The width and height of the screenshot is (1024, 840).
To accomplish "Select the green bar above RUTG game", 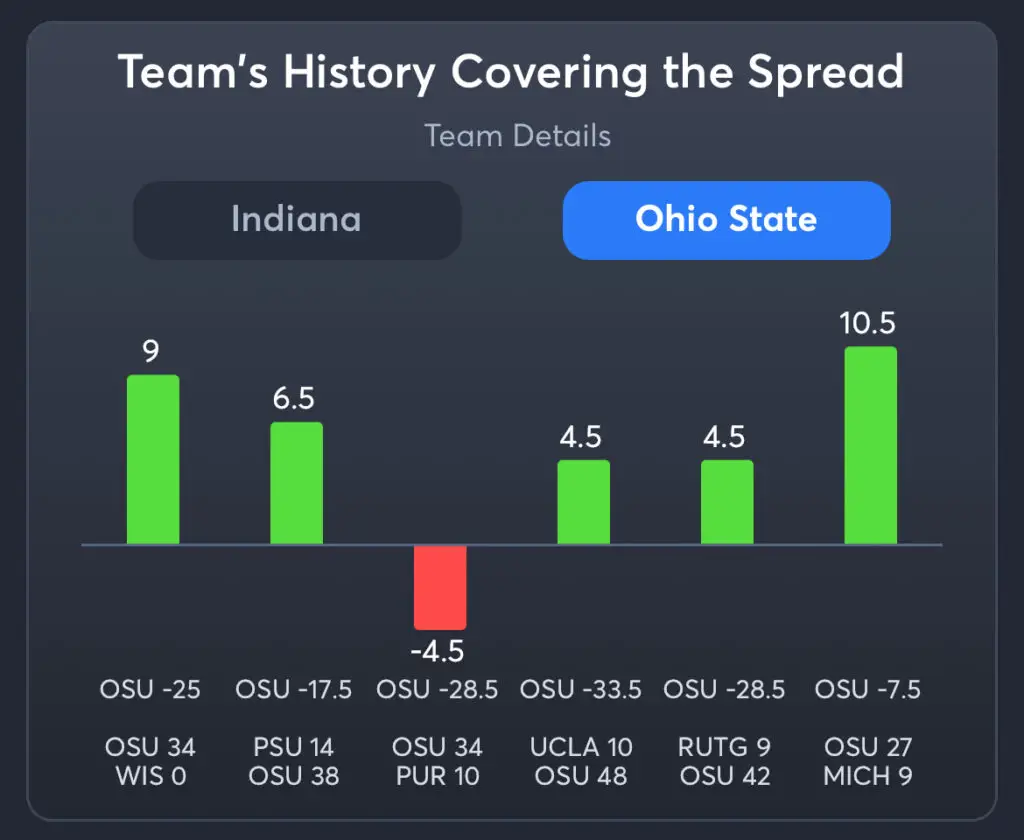I will click(x=727, y=502).
